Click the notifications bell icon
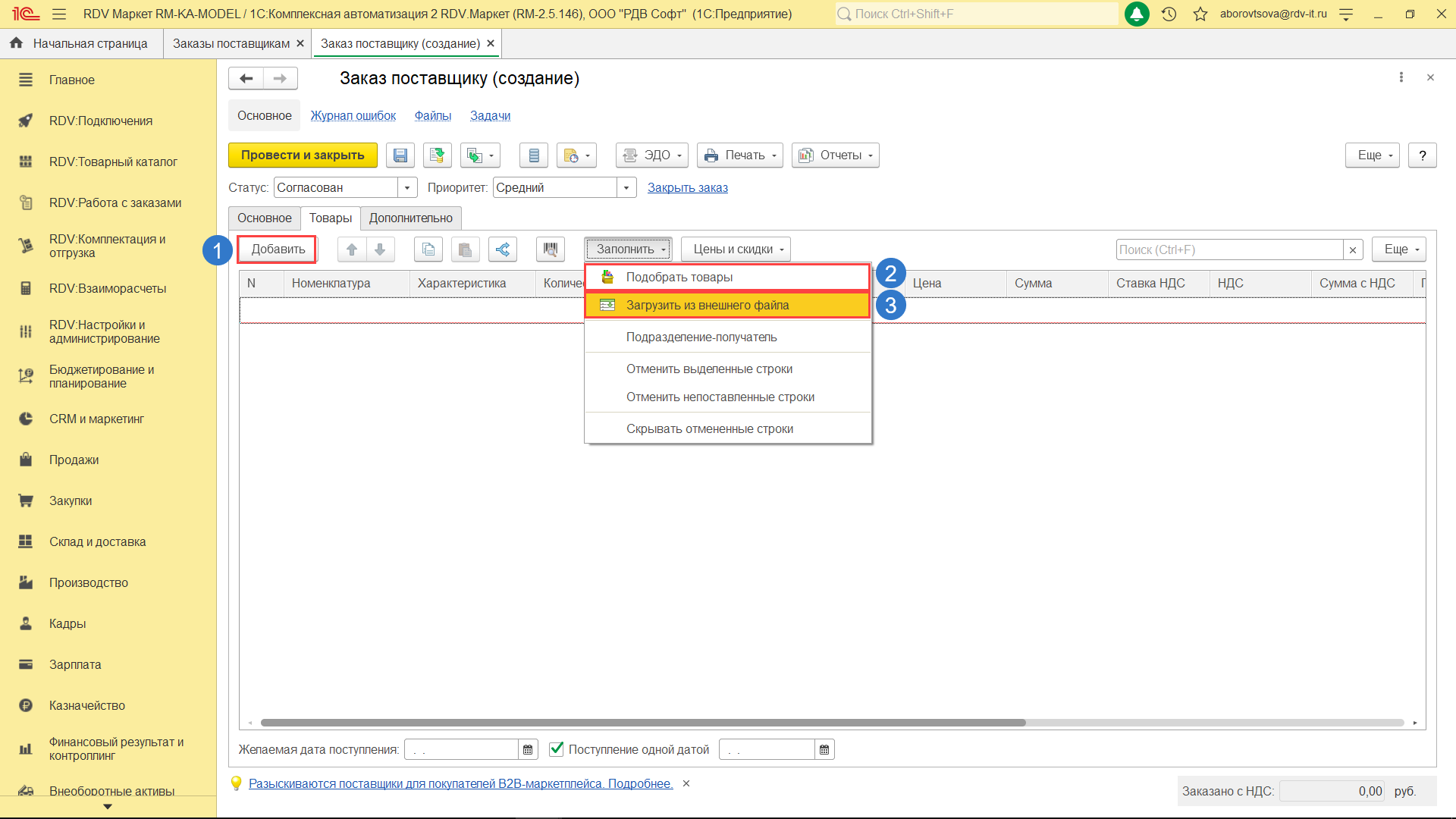The image size is (1456, 819). pos(1136,14)
